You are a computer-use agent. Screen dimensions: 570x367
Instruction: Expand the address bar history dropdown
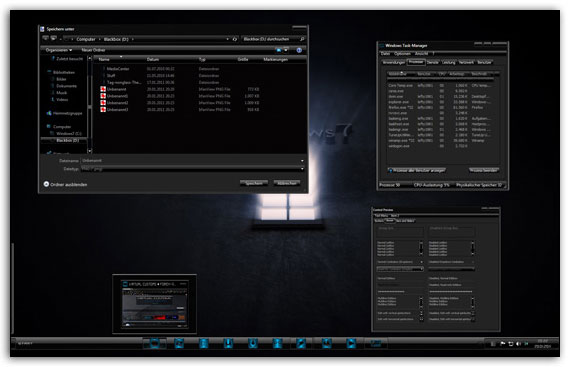tap(228, 39)
